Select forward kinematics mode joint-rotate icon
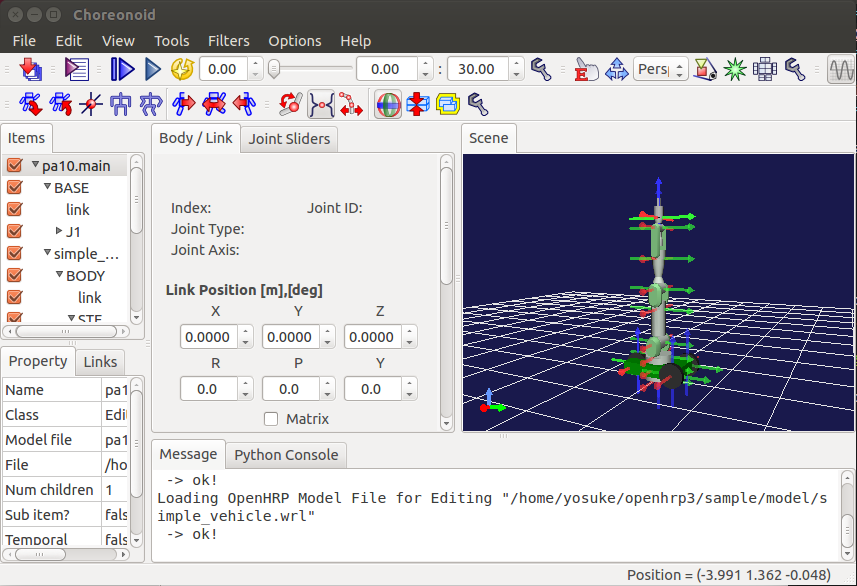The image size is (857, 586). (x=291, y=104)
